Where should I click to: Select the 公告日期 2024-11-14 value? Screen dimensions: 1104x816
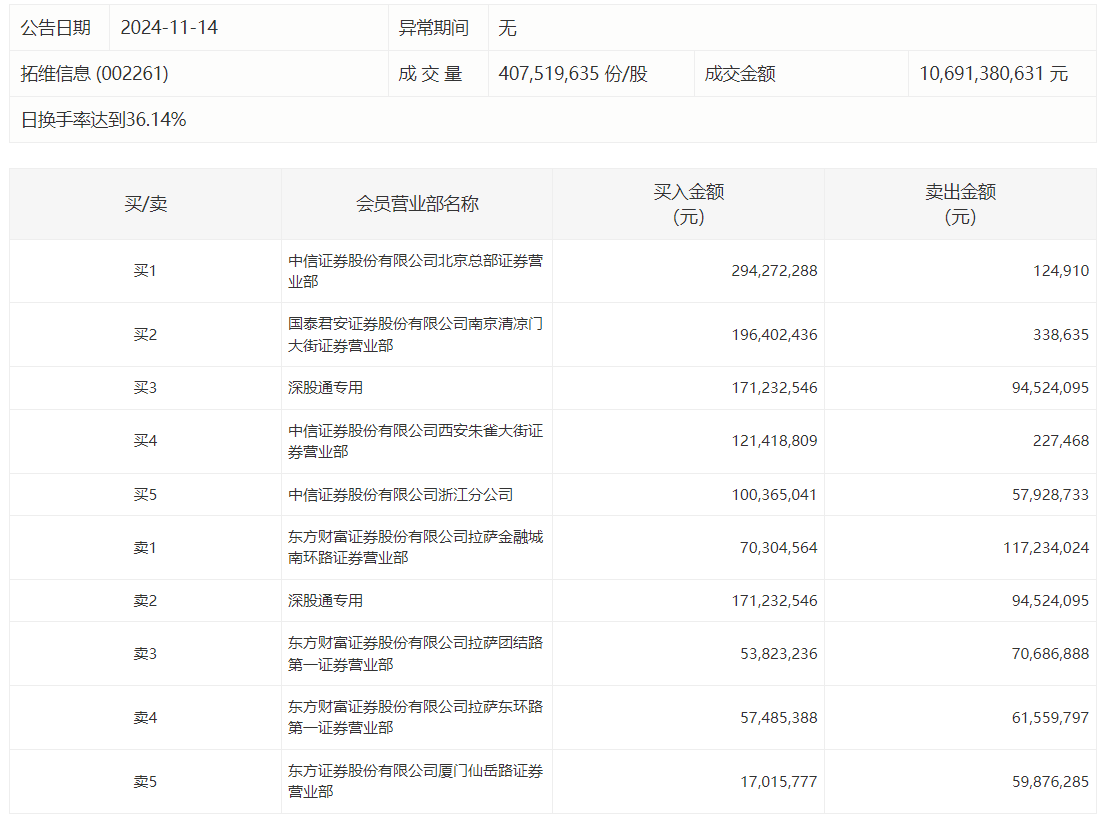(x=169, y=27)
